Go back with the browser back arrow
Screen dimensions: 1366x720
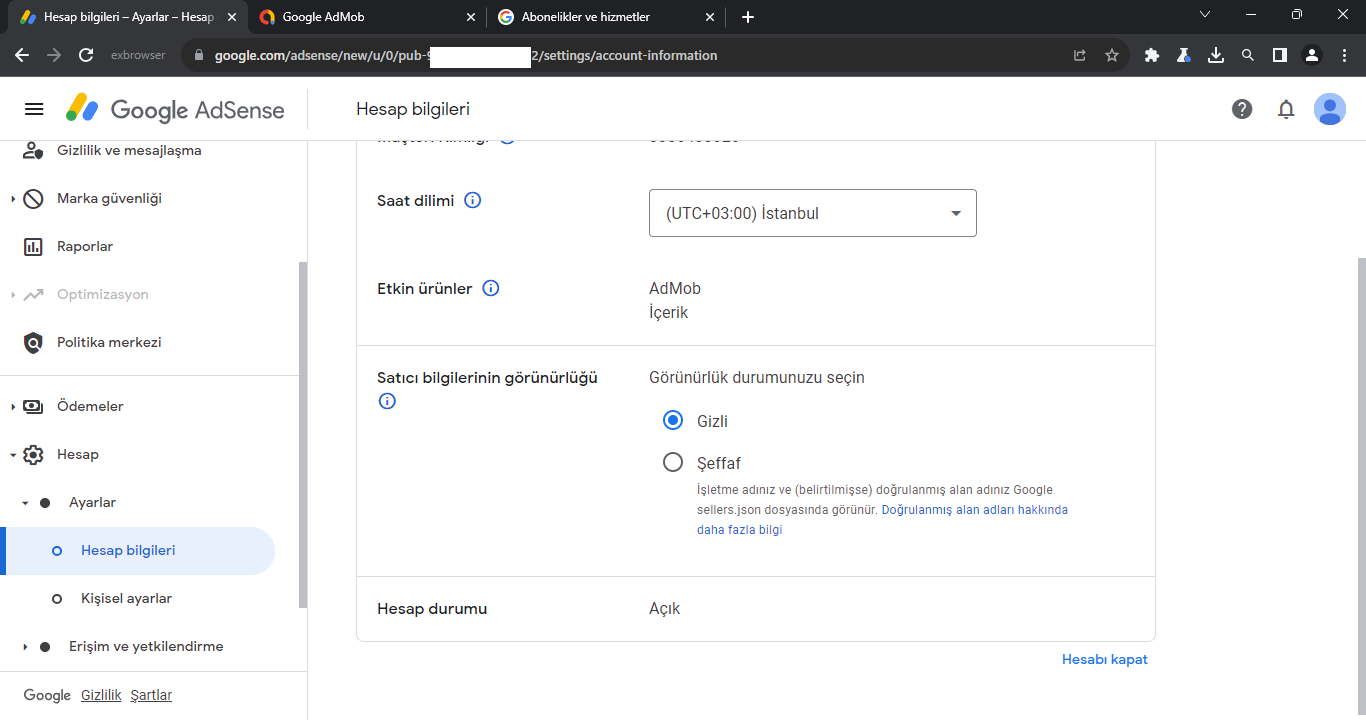coord(22,56)
